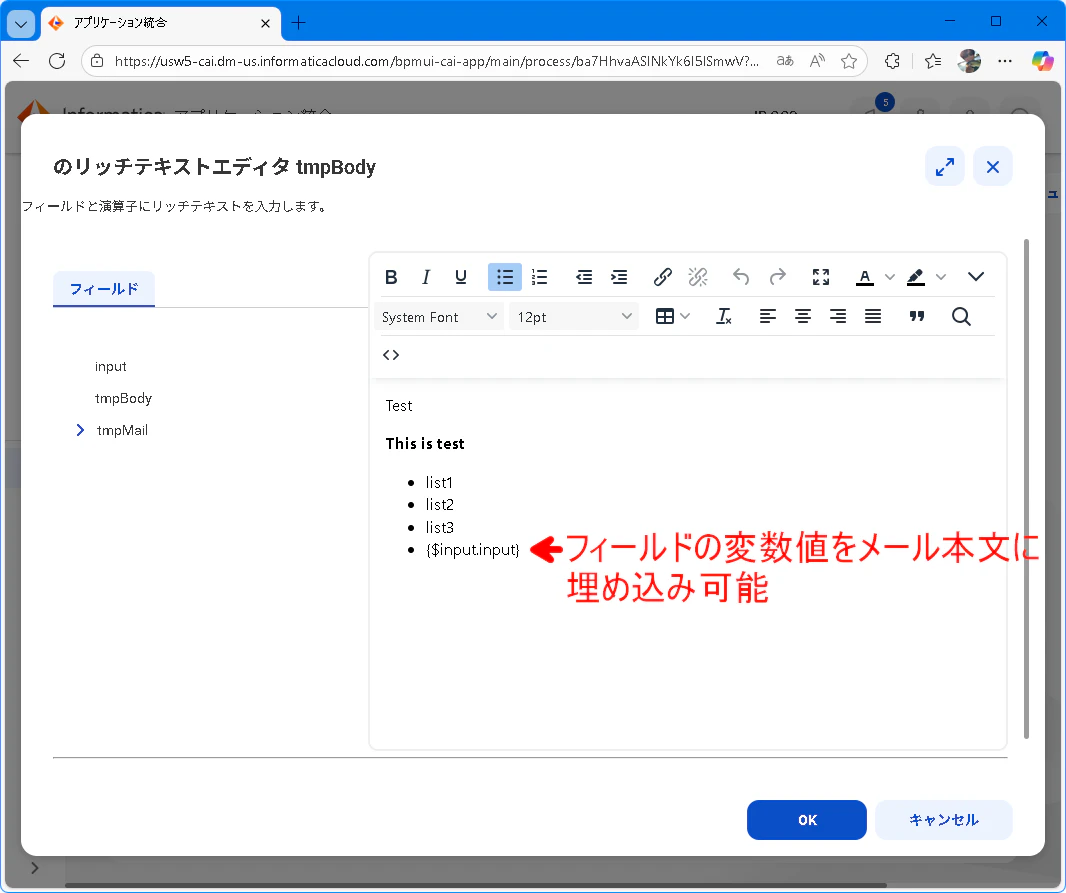Expand the tmpMail tree node
1066x893 pixels.
click(80, 430)
